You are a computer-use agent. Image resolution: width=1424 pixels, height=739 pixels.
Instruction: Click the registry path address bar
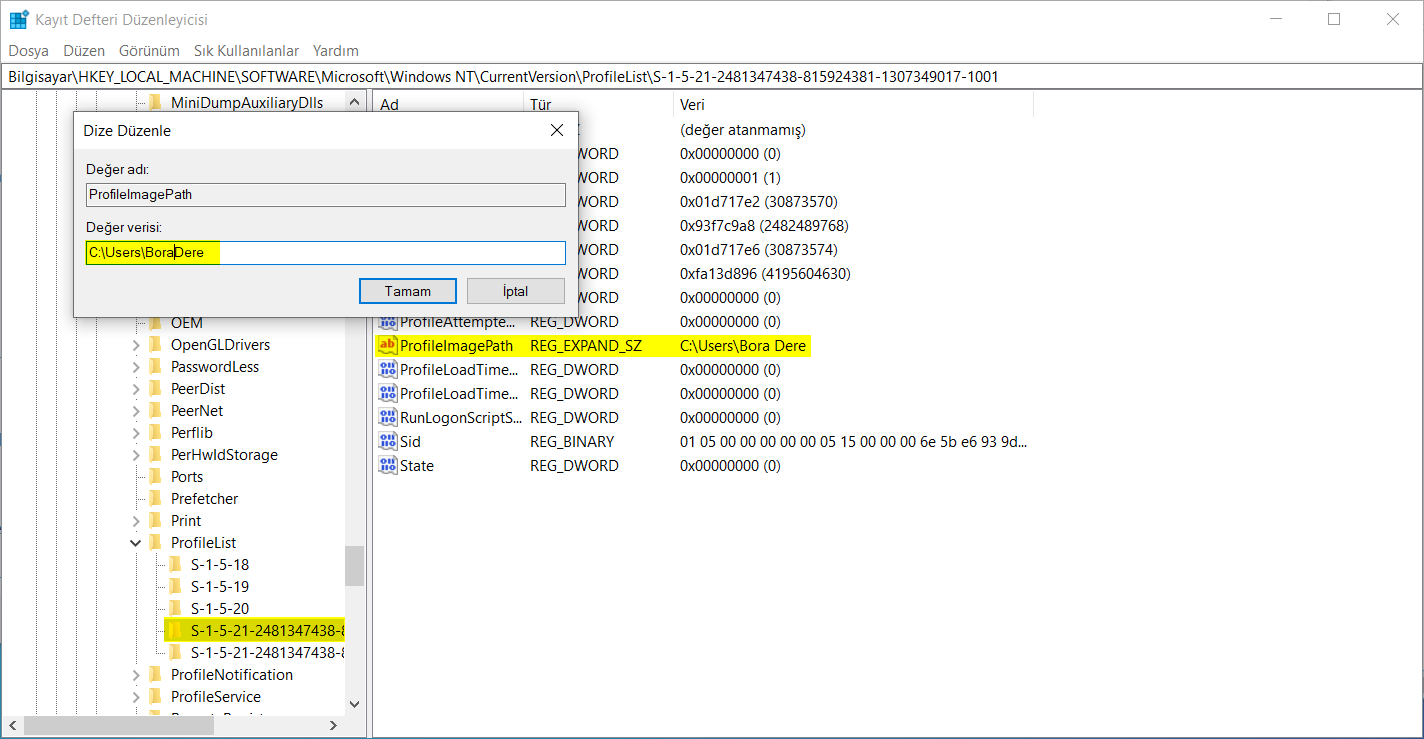[712, 76]
